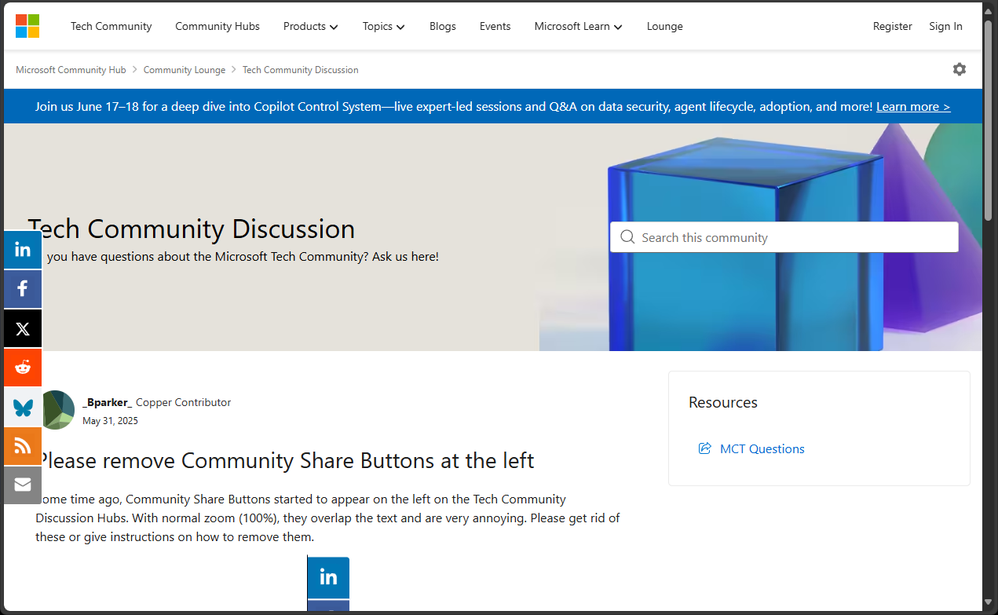Share post on Bluesky sidebar button

(23, 407)
